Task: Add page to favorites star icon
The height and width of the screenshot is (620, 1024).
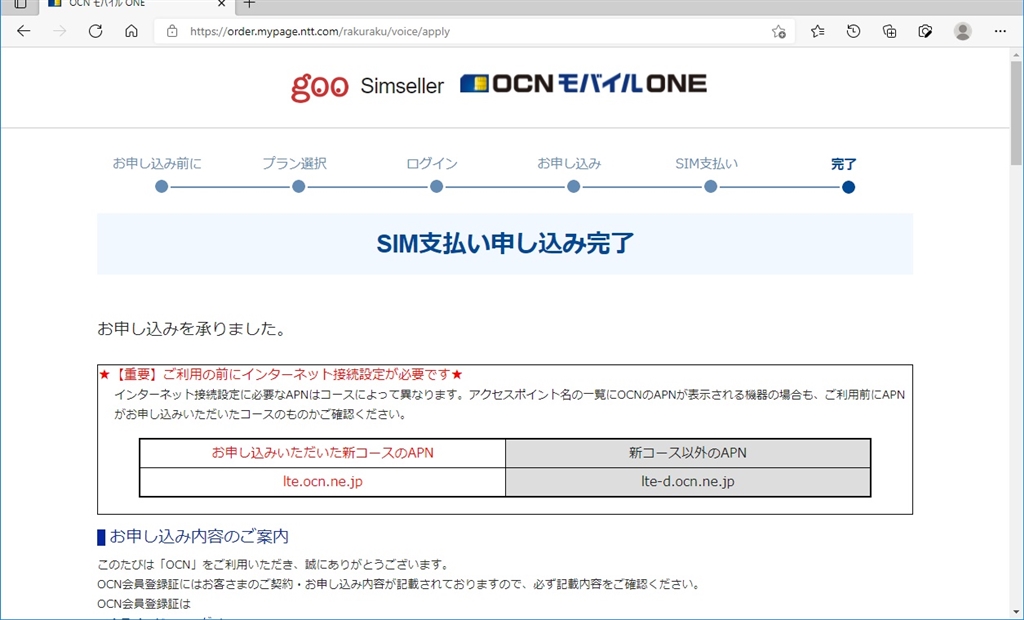Action: 778,31
